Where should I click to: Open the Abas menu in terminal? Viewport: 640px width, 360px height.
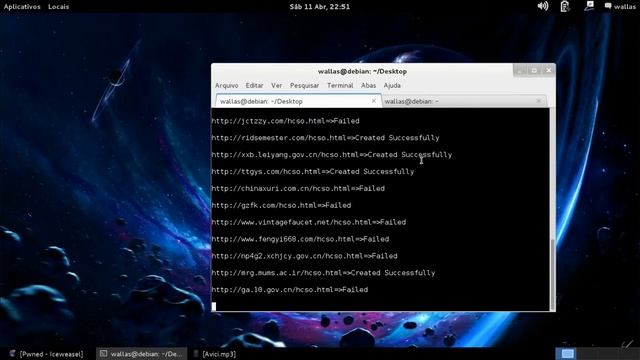click(368, 85)
